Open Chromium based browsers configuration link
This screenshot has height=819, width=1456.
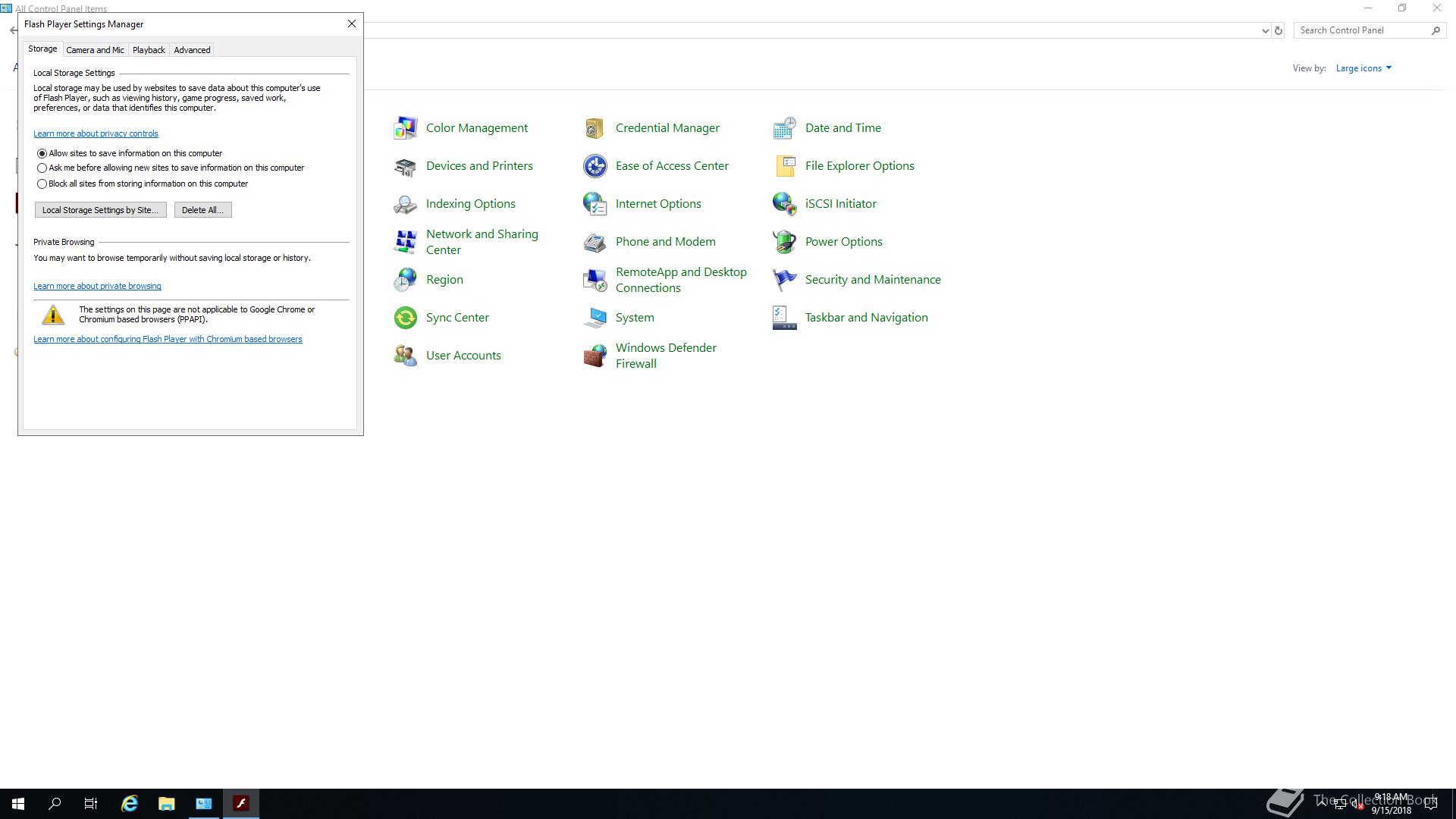coord(168,339)
